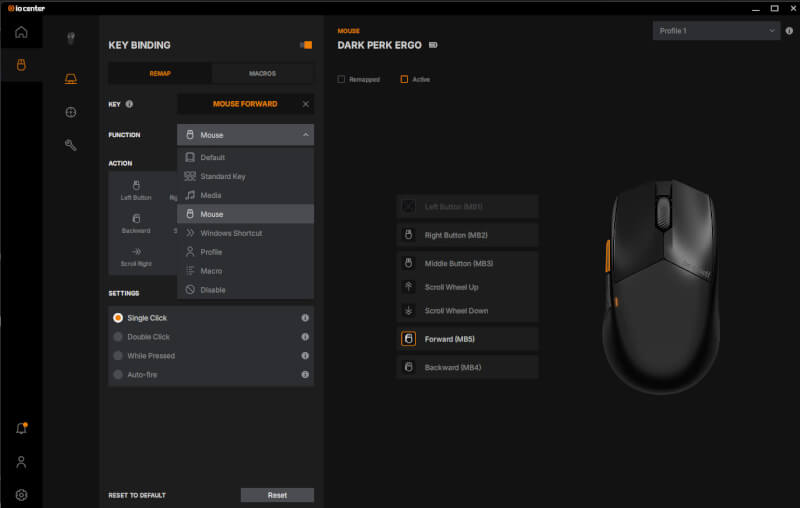Click the scroll wheel on mouse image
This screenshot has width=800, height=508.
pos(663,213)
